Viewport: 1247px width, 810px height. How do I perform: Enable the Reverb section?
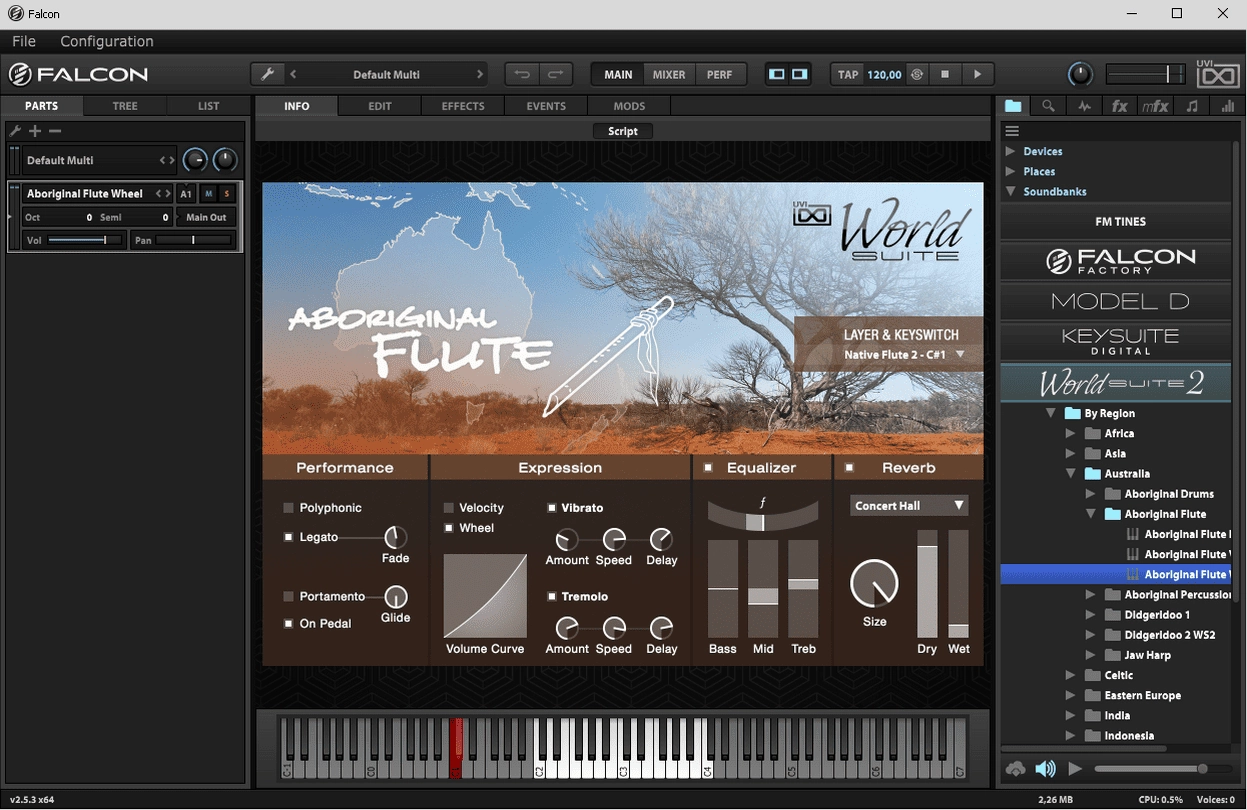pyautogui.click(x=850, y=467)
